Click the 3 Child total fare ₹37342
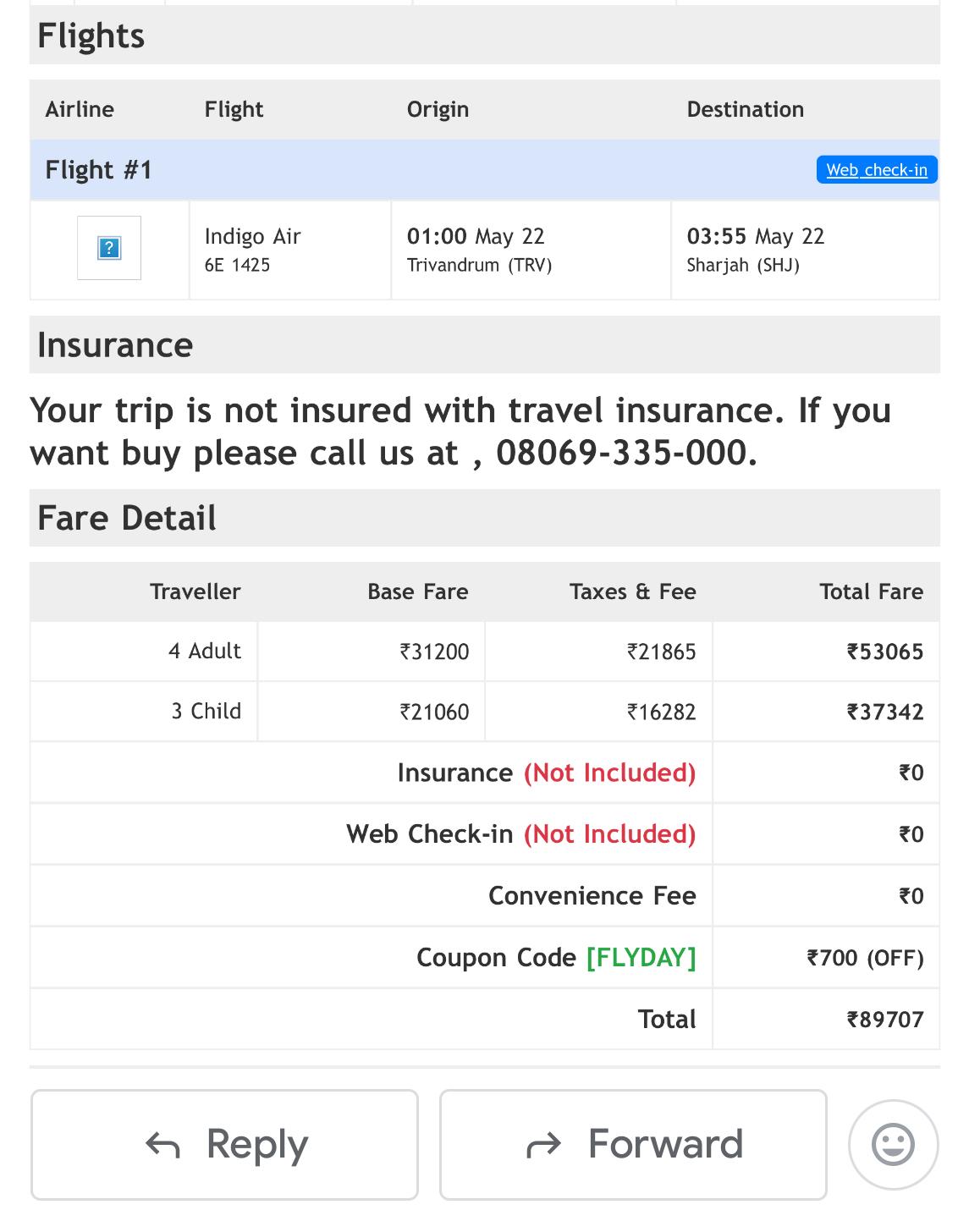This screenshot has width=980, height=1221. pos(885,712)
